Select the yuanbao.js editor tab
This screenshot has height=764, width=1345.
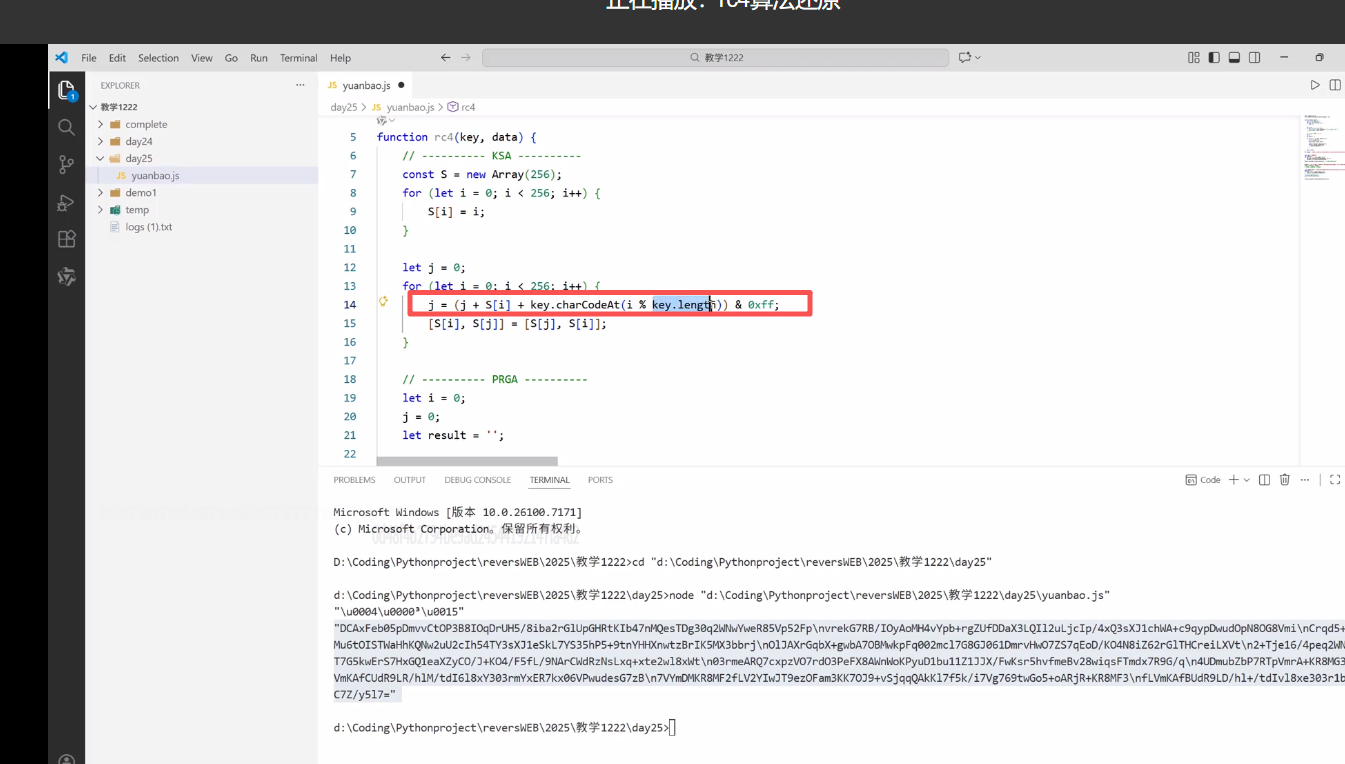tap(366, 86)
